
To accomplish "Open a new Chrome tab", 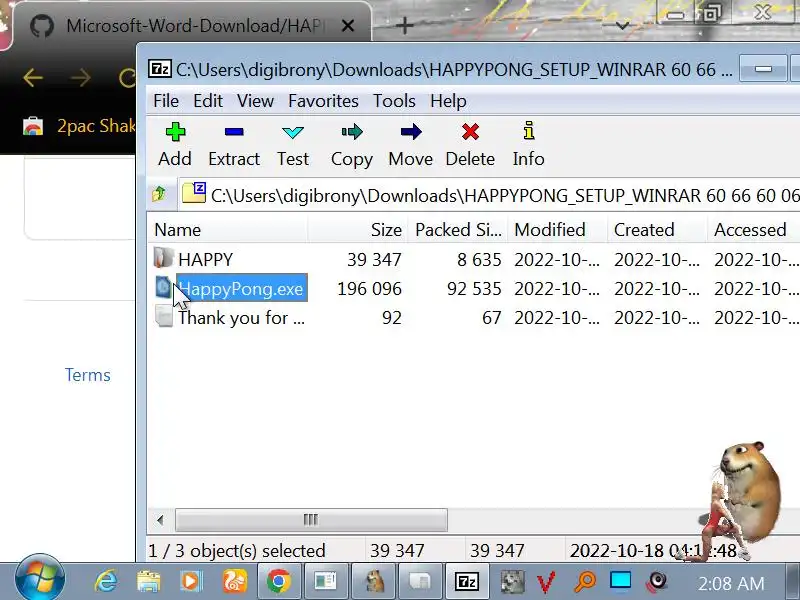I will [x=404, y=26].
